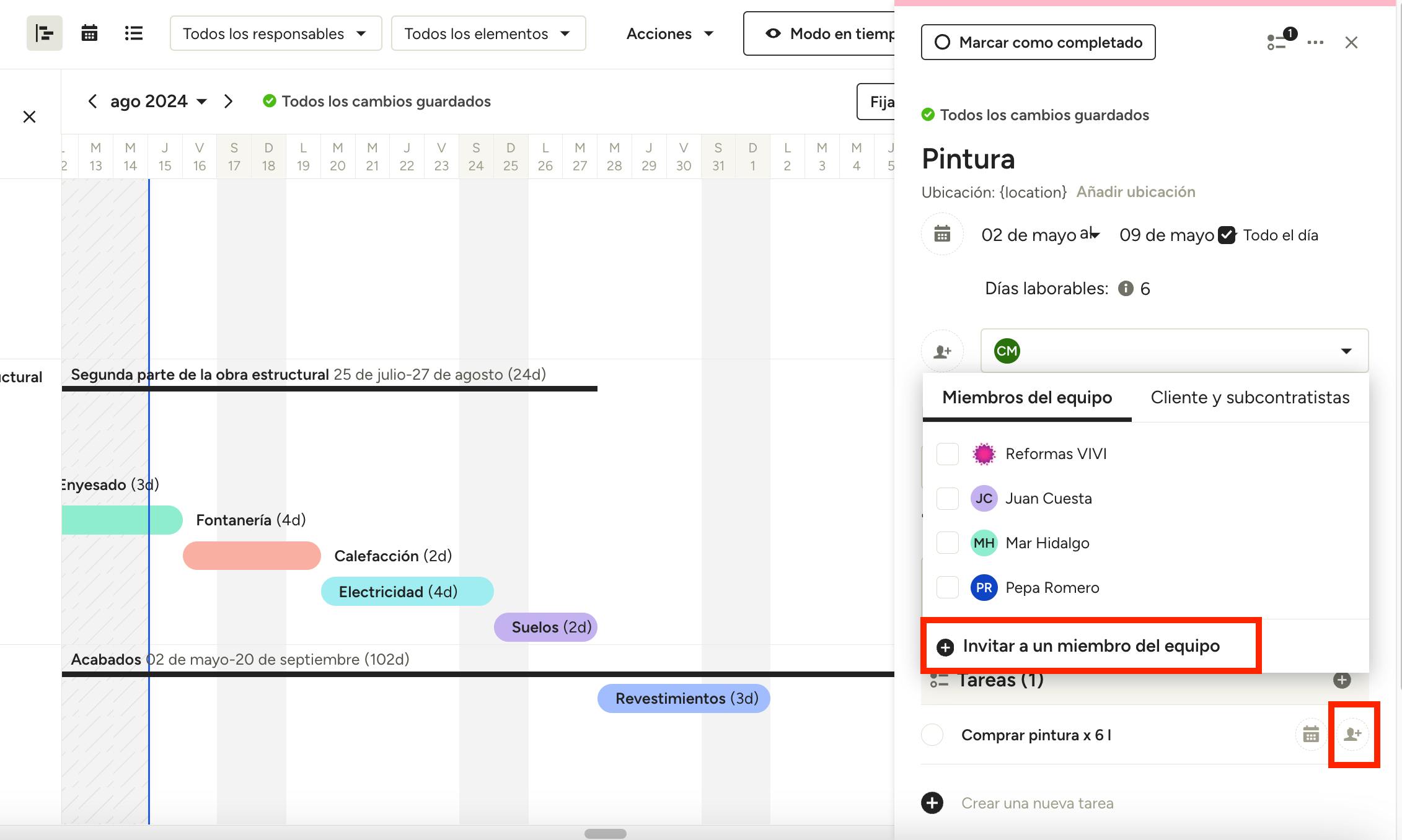Check the Juan Cuesta checkbox
The width and height of the screenshot is (1402, 840).
(947, 499)
